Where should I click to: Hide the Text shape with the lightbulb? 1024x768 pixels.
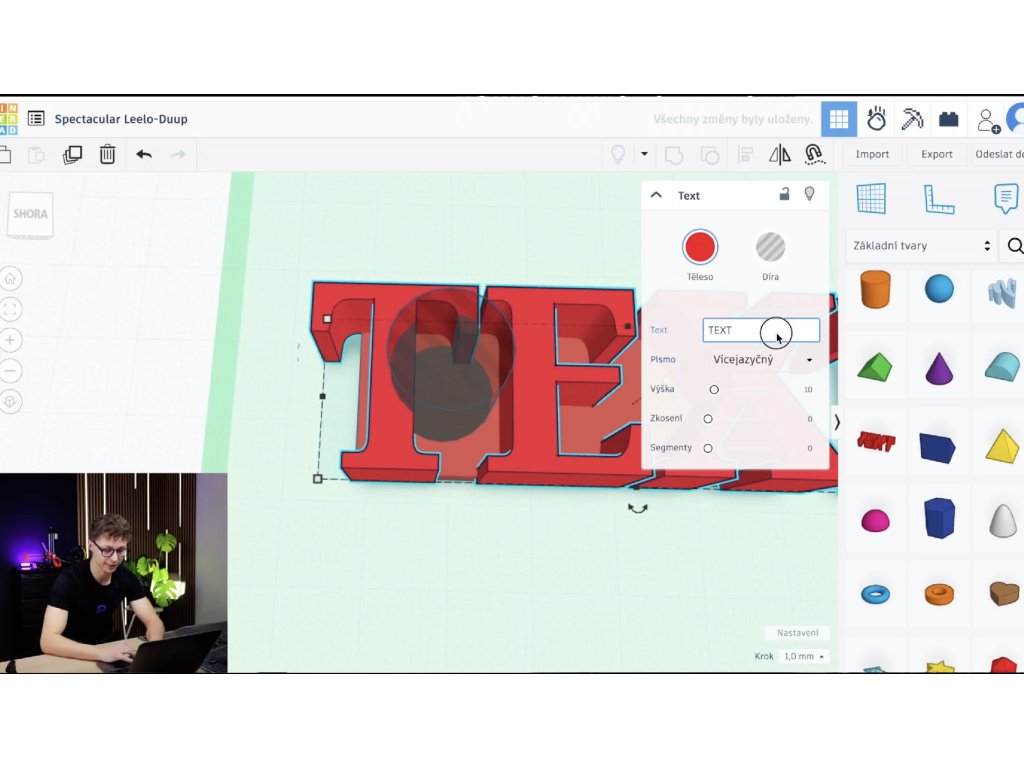(x=809, y=193)
